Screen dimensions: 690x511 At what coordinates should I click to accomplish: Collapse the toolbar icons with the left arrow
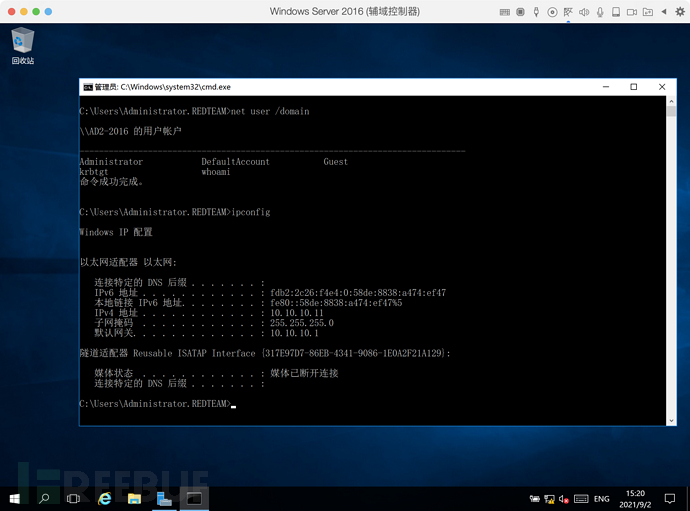click(x=664, y=11)
